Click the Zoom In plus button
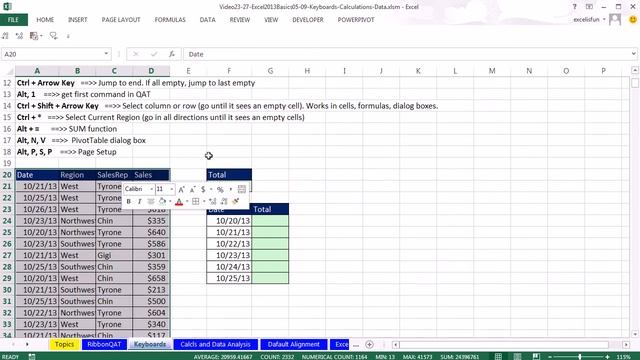Viewport: 640px width, 360px height. [608, 357]
